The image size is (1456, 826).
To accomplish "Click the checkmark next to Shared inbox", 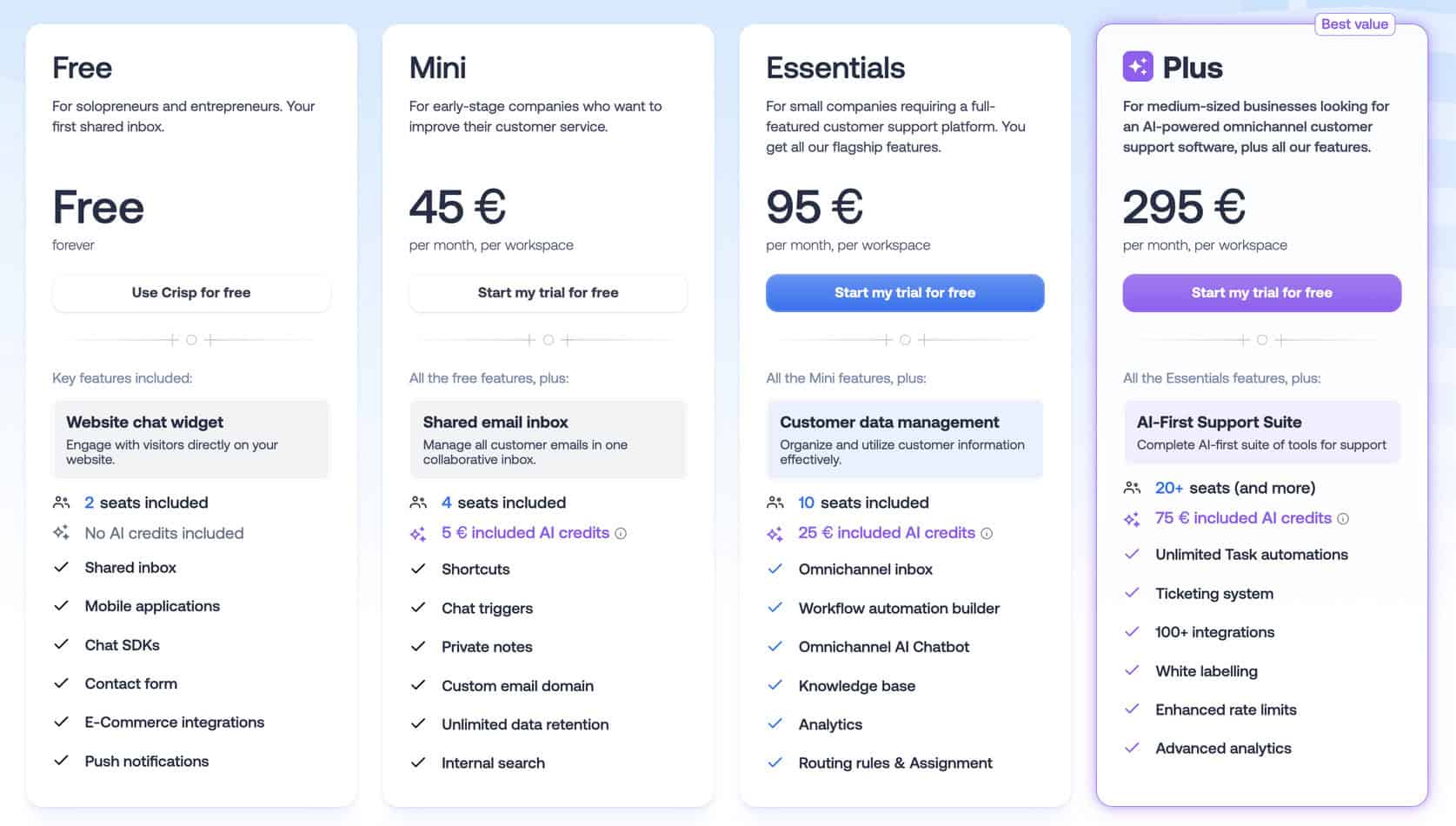I will point(61,568).
